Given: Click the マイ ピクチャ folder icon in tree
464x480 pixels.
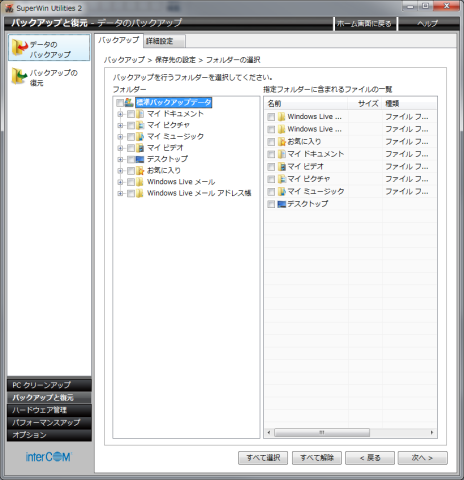Looking at the screenshot, I should pos(140,125).
